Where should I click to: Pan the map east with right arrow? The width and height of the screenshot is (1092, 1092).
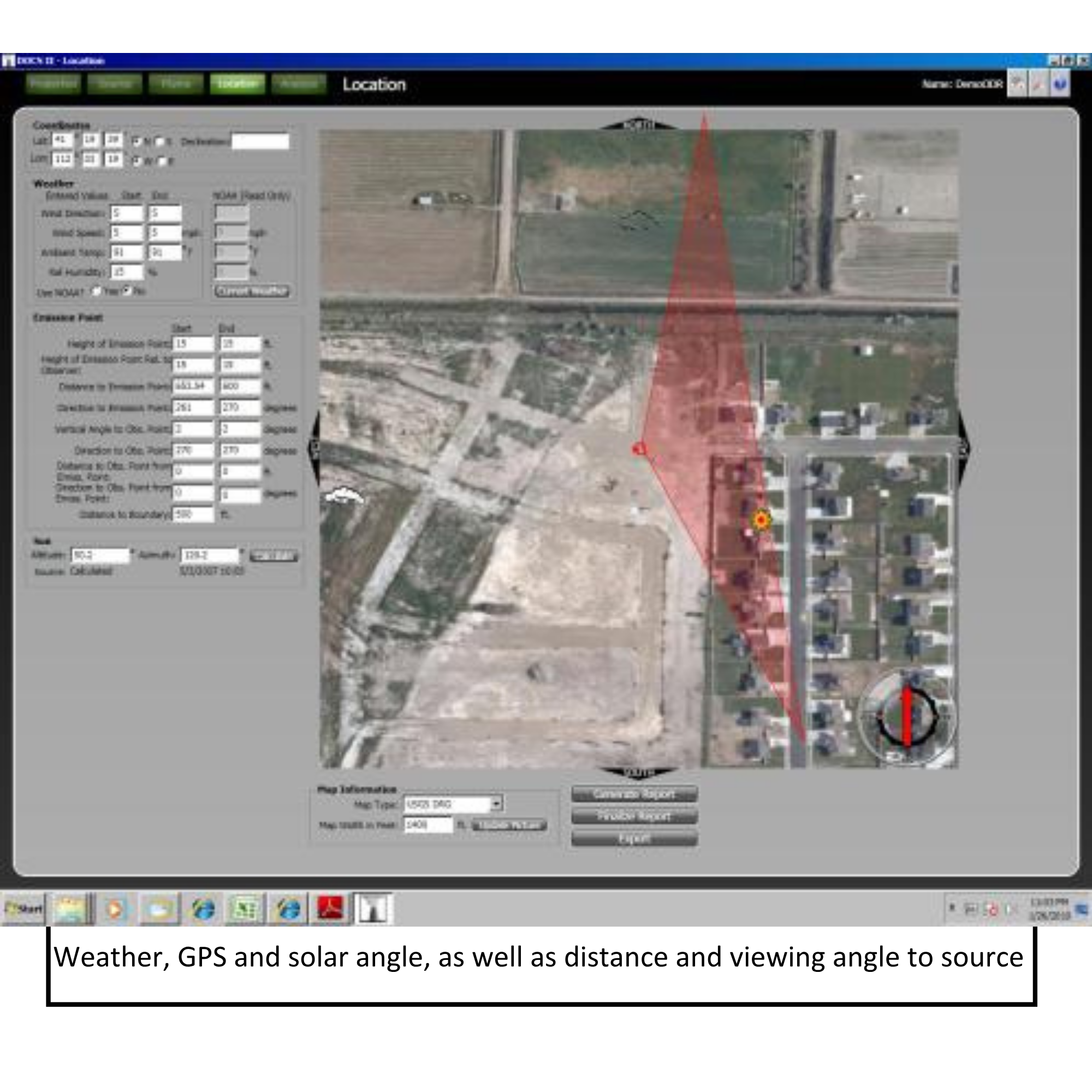(964, 448)
